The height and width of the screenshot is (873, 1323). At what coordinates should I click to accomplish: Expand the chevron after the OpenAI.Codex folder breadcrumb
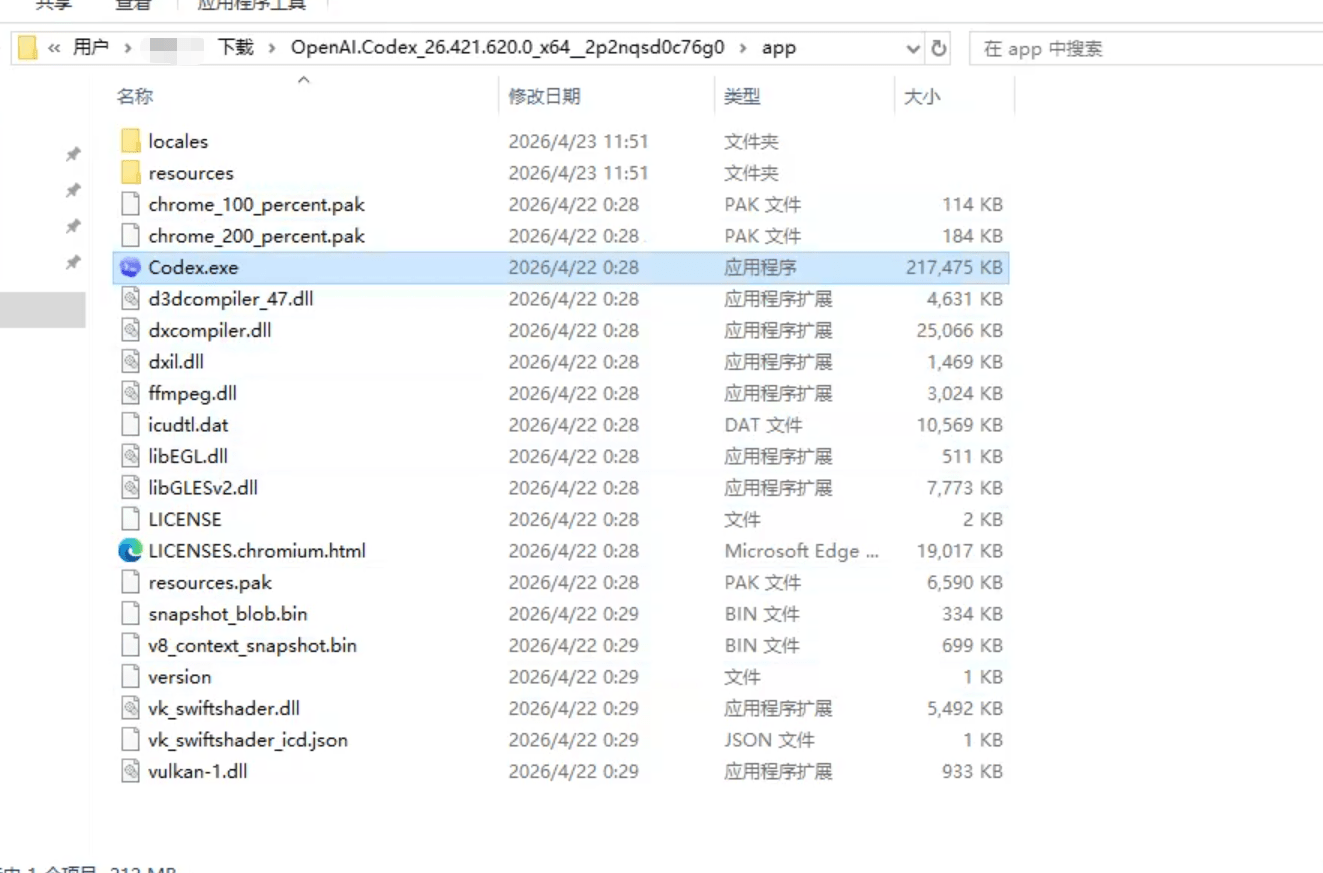[743, 48]
